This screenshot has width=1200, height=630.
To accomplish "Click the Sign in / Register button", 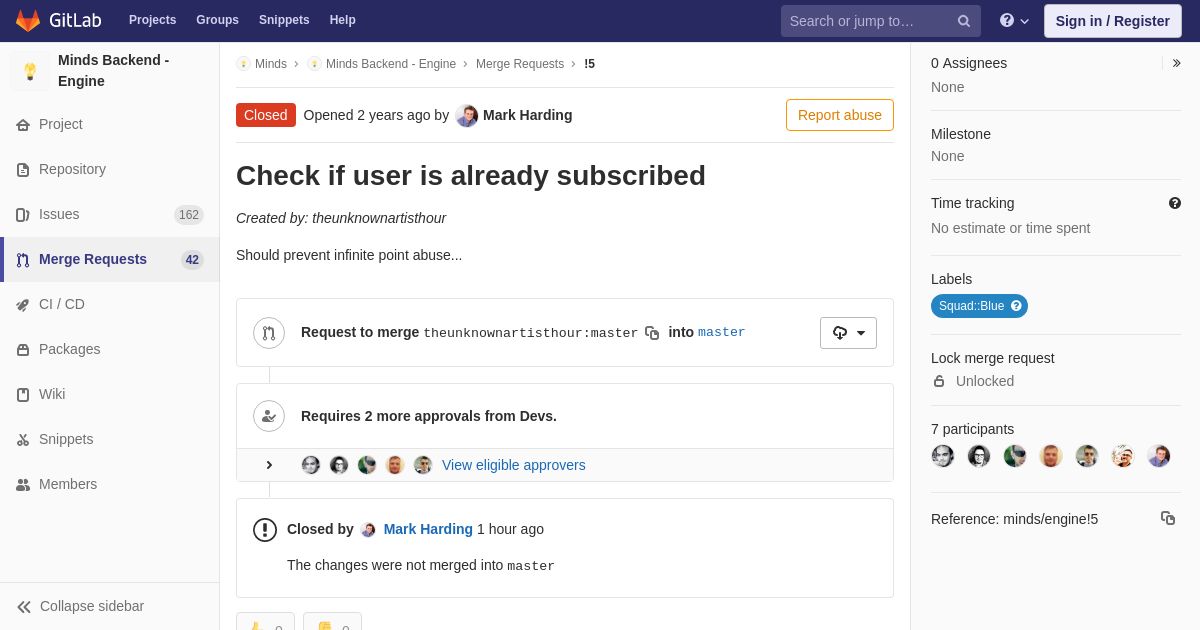I will [x=1112, y=21].
